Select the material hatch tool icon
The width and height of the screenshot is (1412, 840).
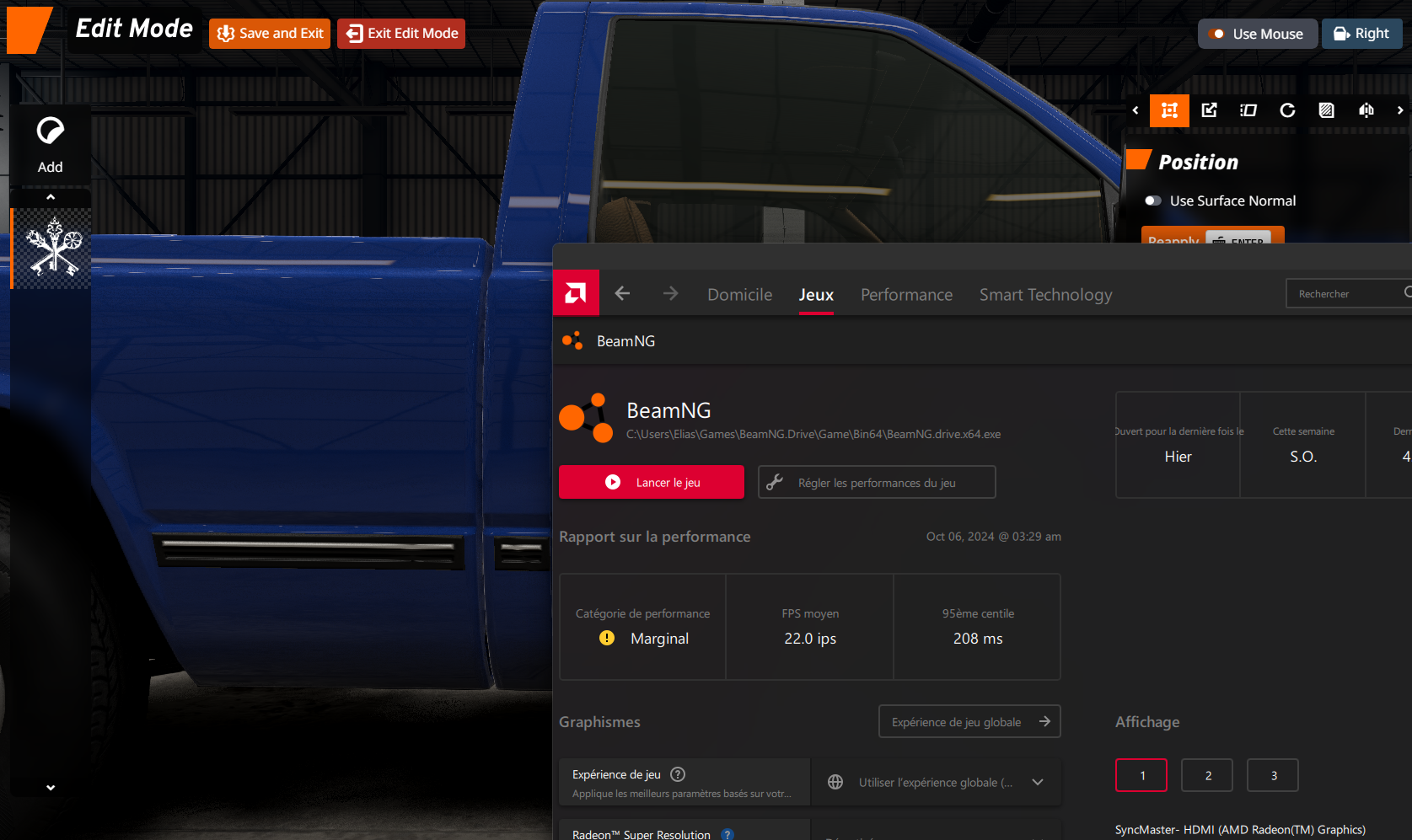point(1327,110)
